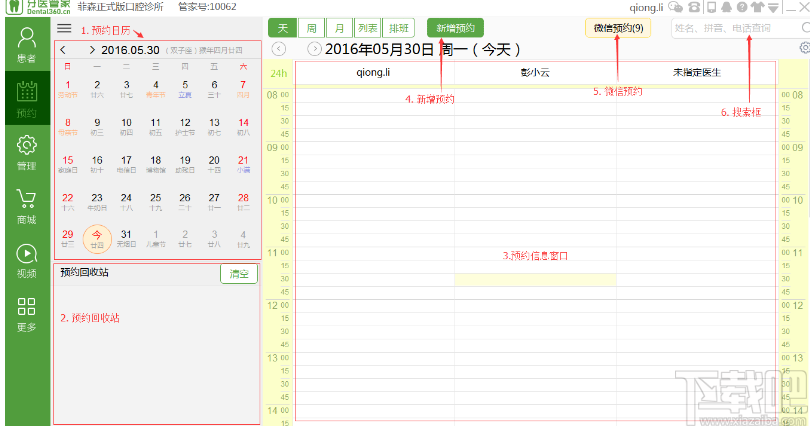810x426 pixels.
Task: Click the QQ penguin icon in title bar
Action: 726,7
